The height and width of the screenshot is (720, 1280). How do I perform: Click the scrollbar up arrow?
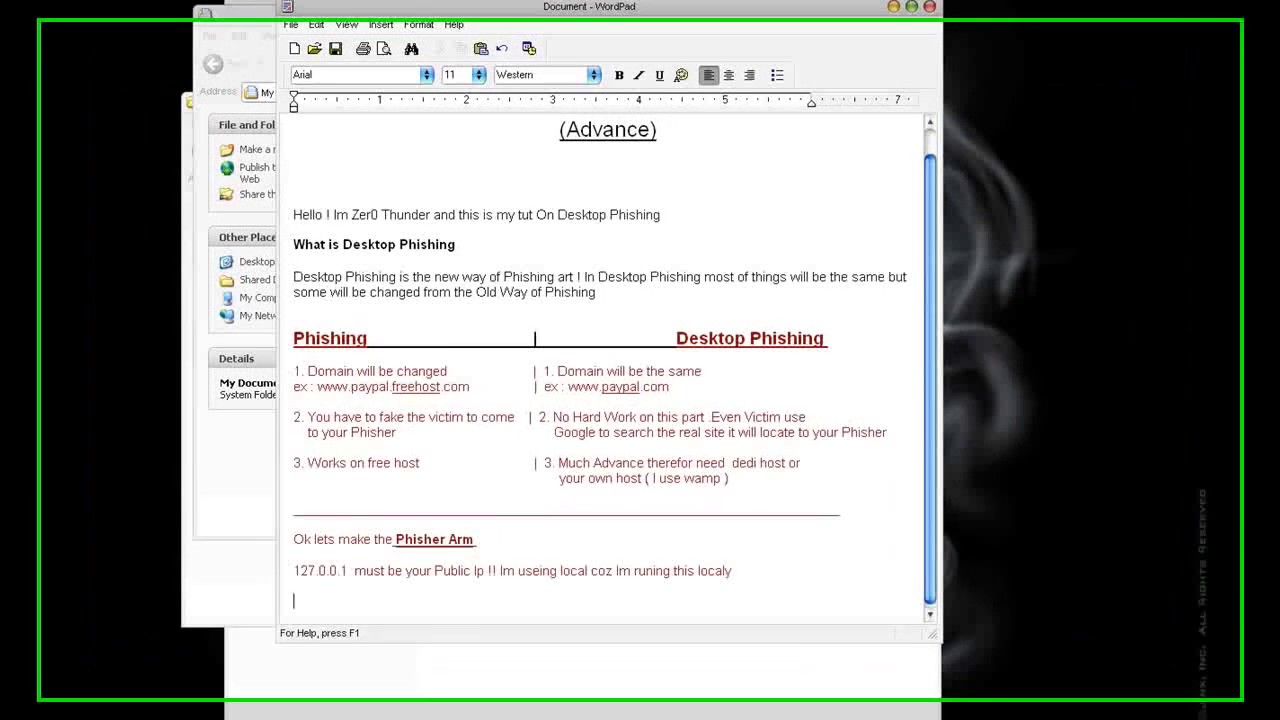930,122
